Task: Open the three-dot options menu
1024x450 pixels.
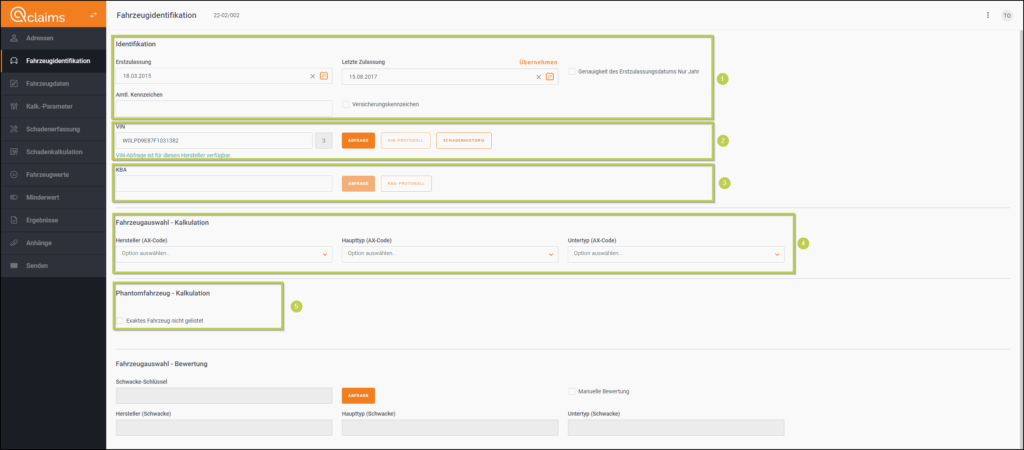Action: click(988, 16)
